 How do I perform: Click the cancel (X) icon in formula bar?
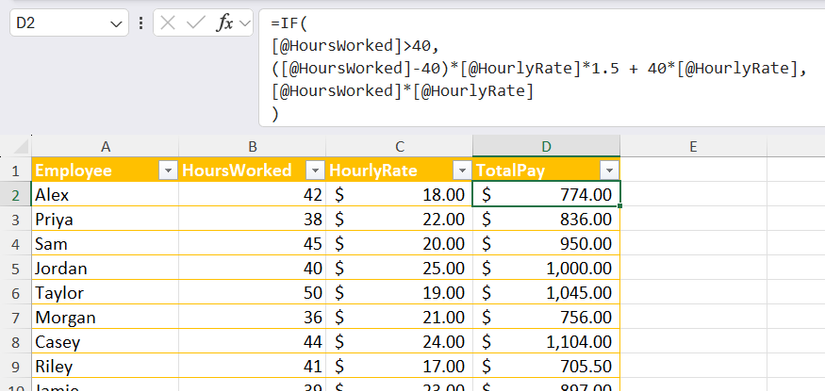167,23
